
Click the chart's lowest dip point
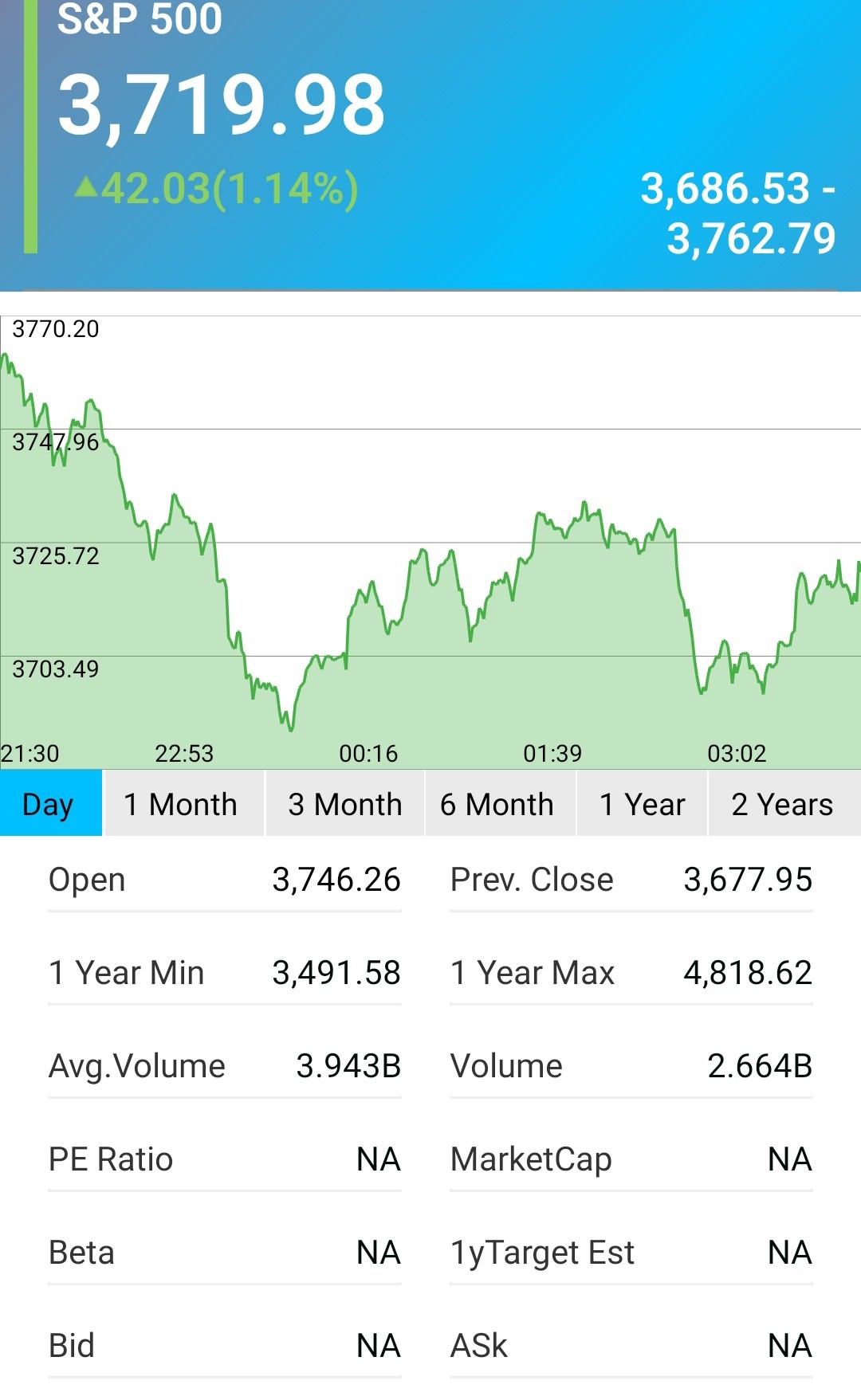(291, 729)
